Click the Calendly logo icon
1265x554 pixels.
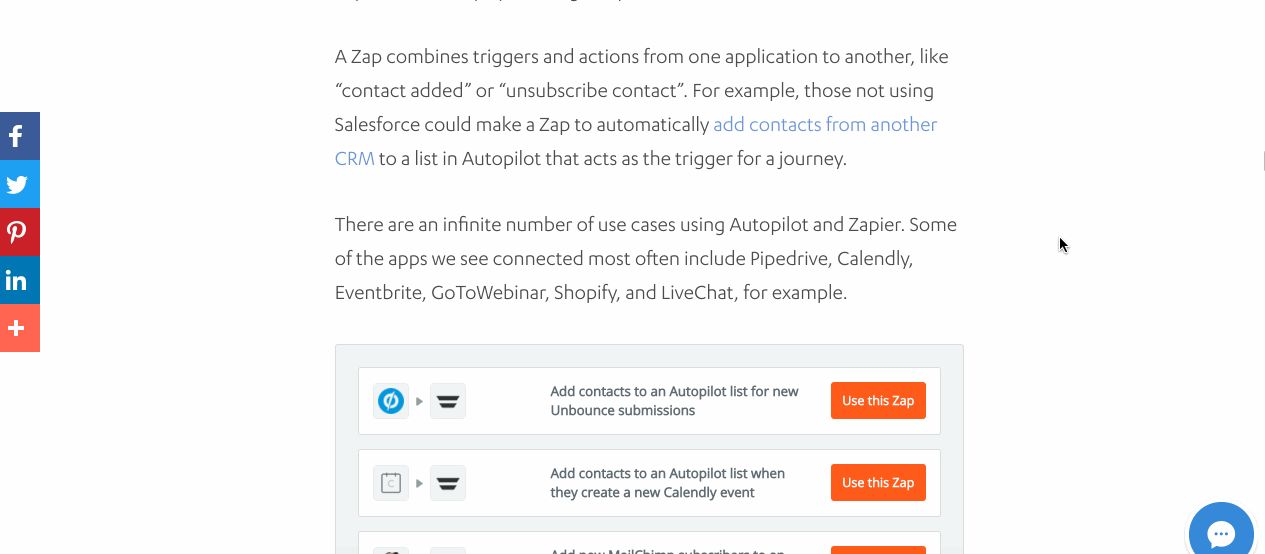[391, 483]
